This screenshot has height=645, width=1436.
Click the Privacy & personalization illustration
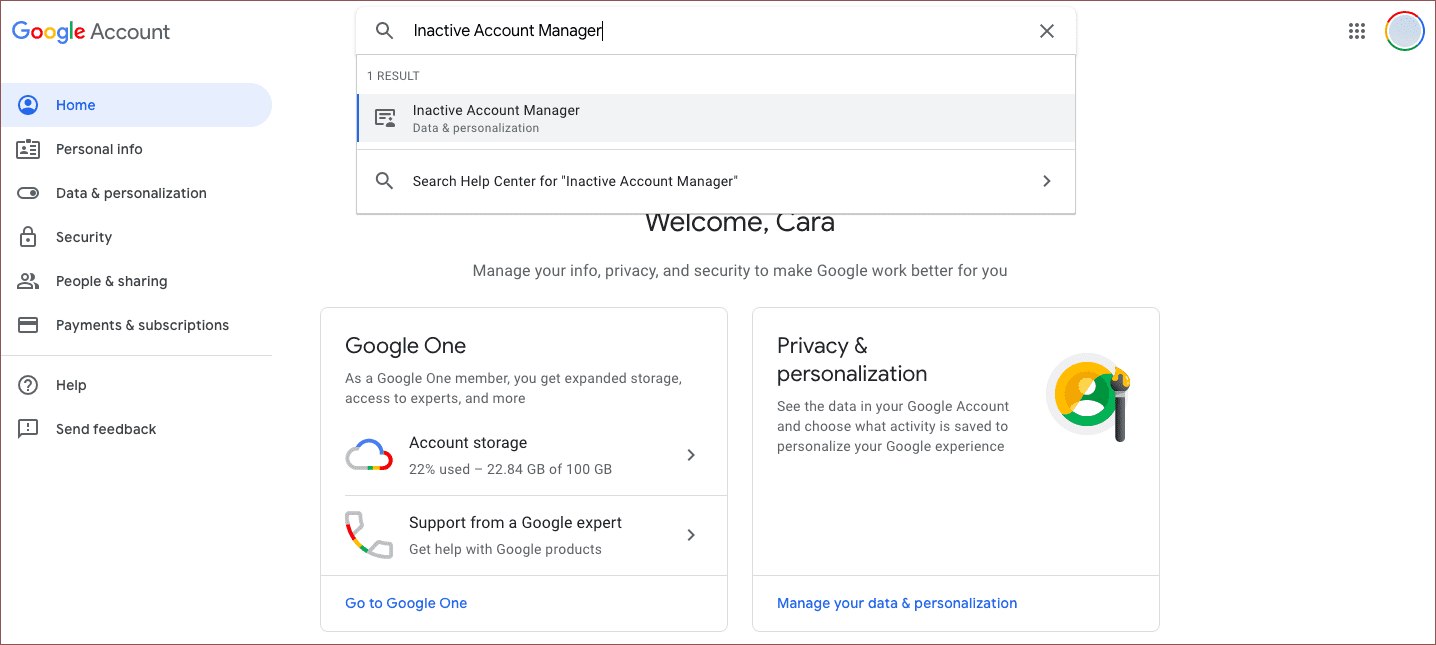pyautogui.click(x=1088, y=396)
